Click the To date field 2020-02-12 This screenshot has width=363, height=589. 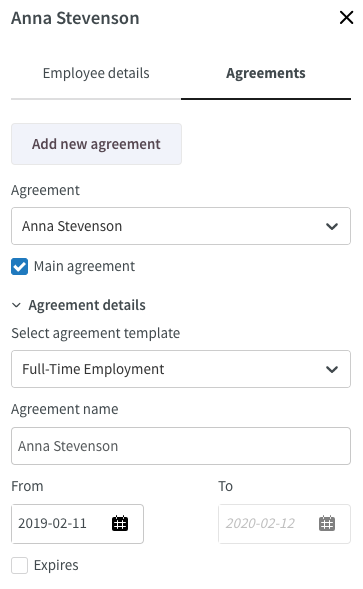(284, 524)
